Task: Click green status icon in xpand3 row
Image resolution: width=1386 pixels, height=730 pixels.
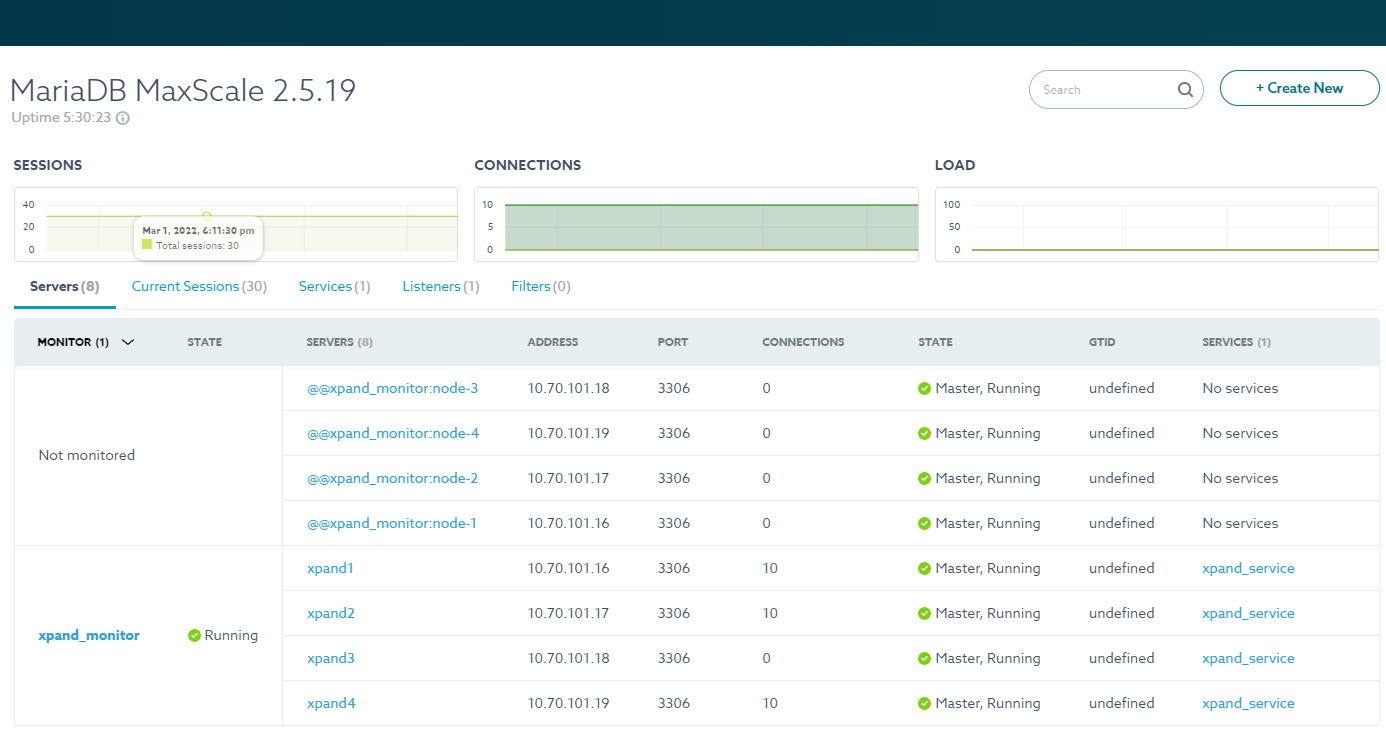Action: [x=924, y=658]
